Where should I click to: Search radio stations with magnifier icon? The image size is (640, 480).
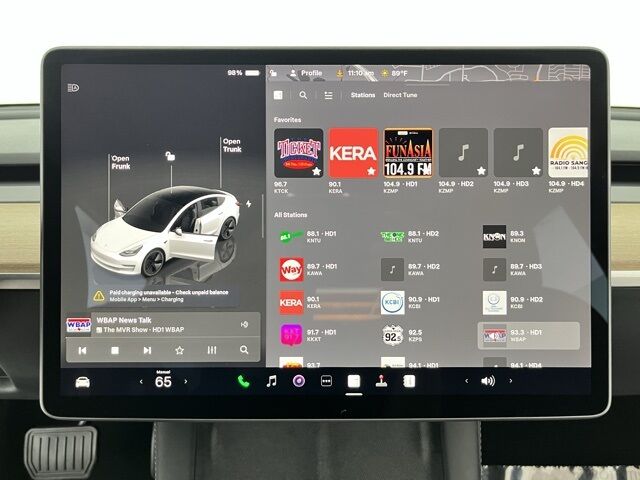pyautogui.click(x=303, y=95)
